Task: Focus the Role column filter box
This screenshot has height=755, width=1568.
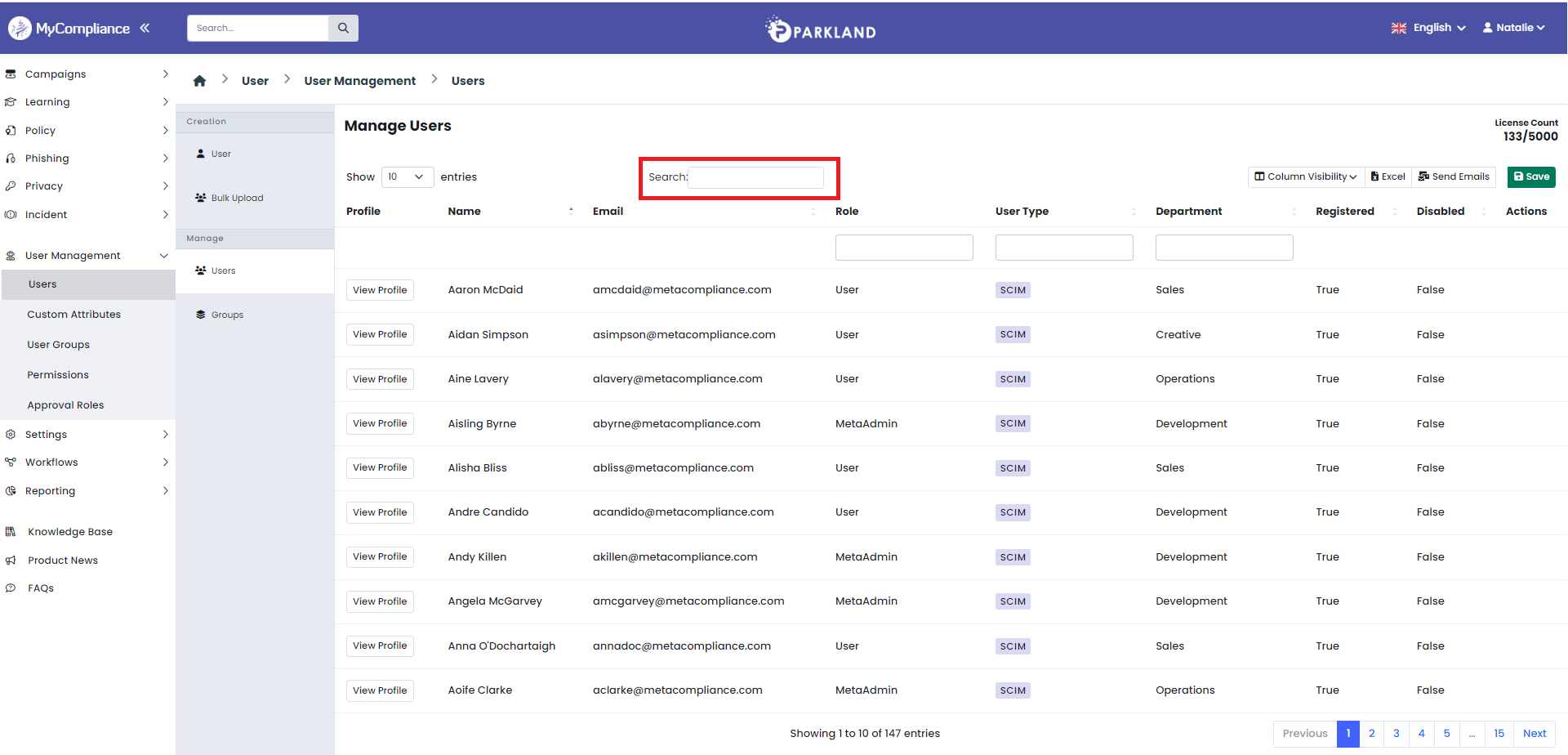Action: point(904,248)
